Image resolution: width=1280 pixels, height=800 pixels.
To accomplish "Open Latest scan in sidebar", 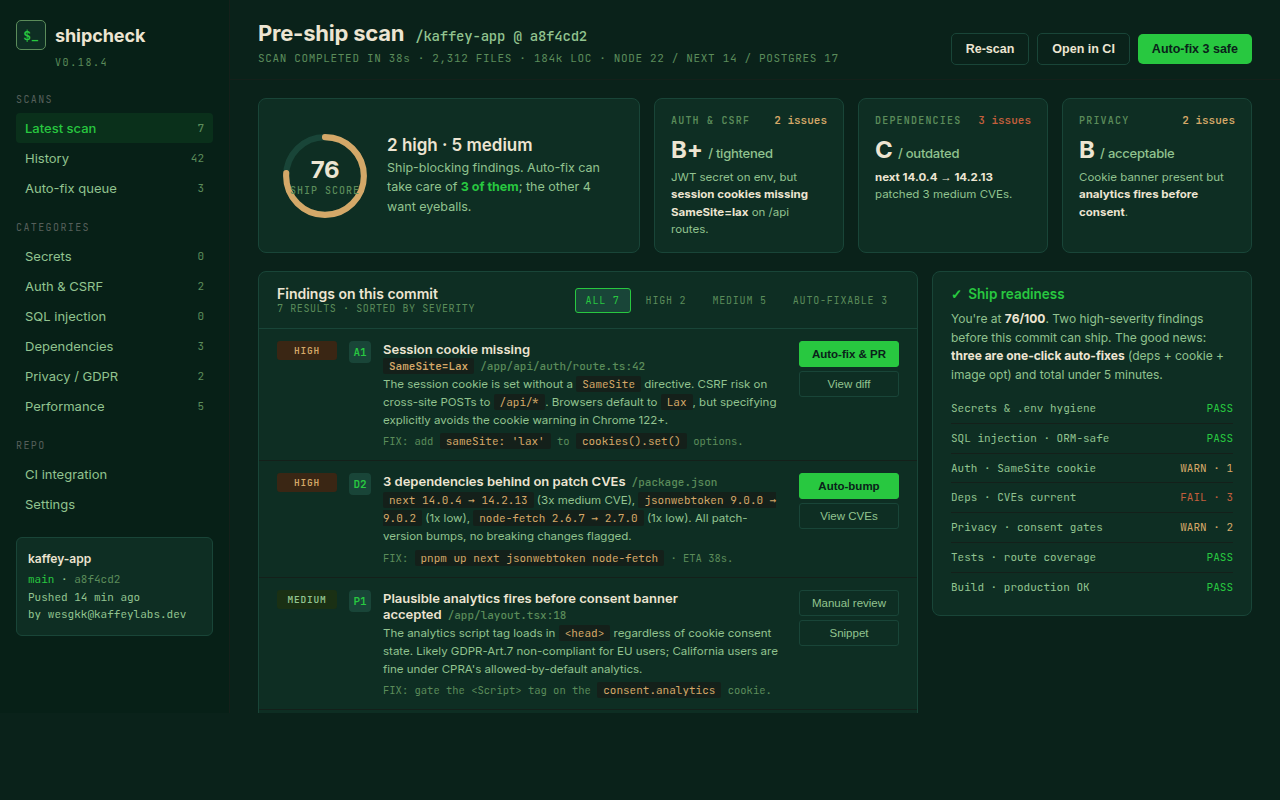I will point(114,128).
